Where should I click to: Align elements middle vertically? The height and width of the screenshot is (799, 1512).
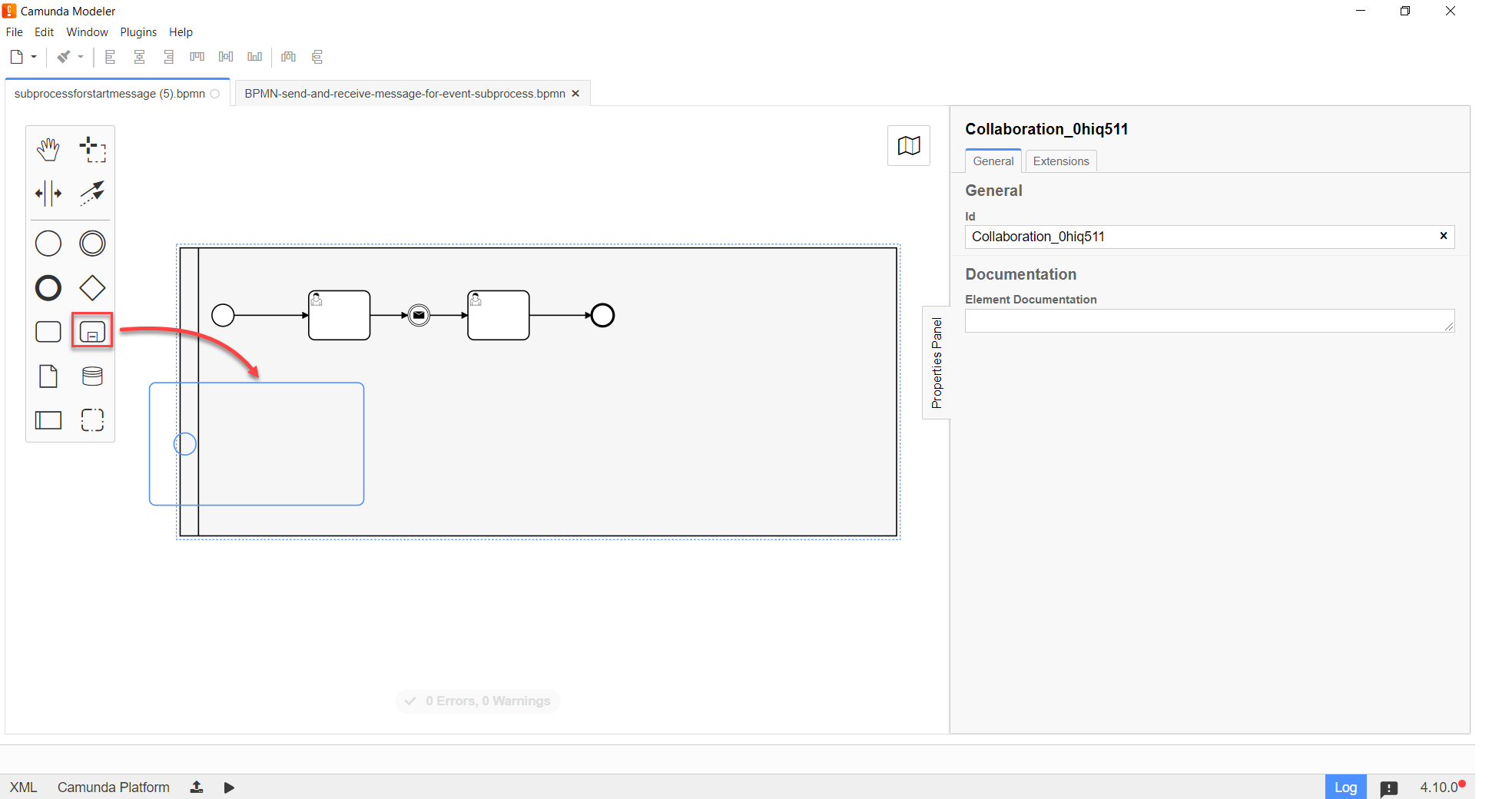tap(226, 57)
